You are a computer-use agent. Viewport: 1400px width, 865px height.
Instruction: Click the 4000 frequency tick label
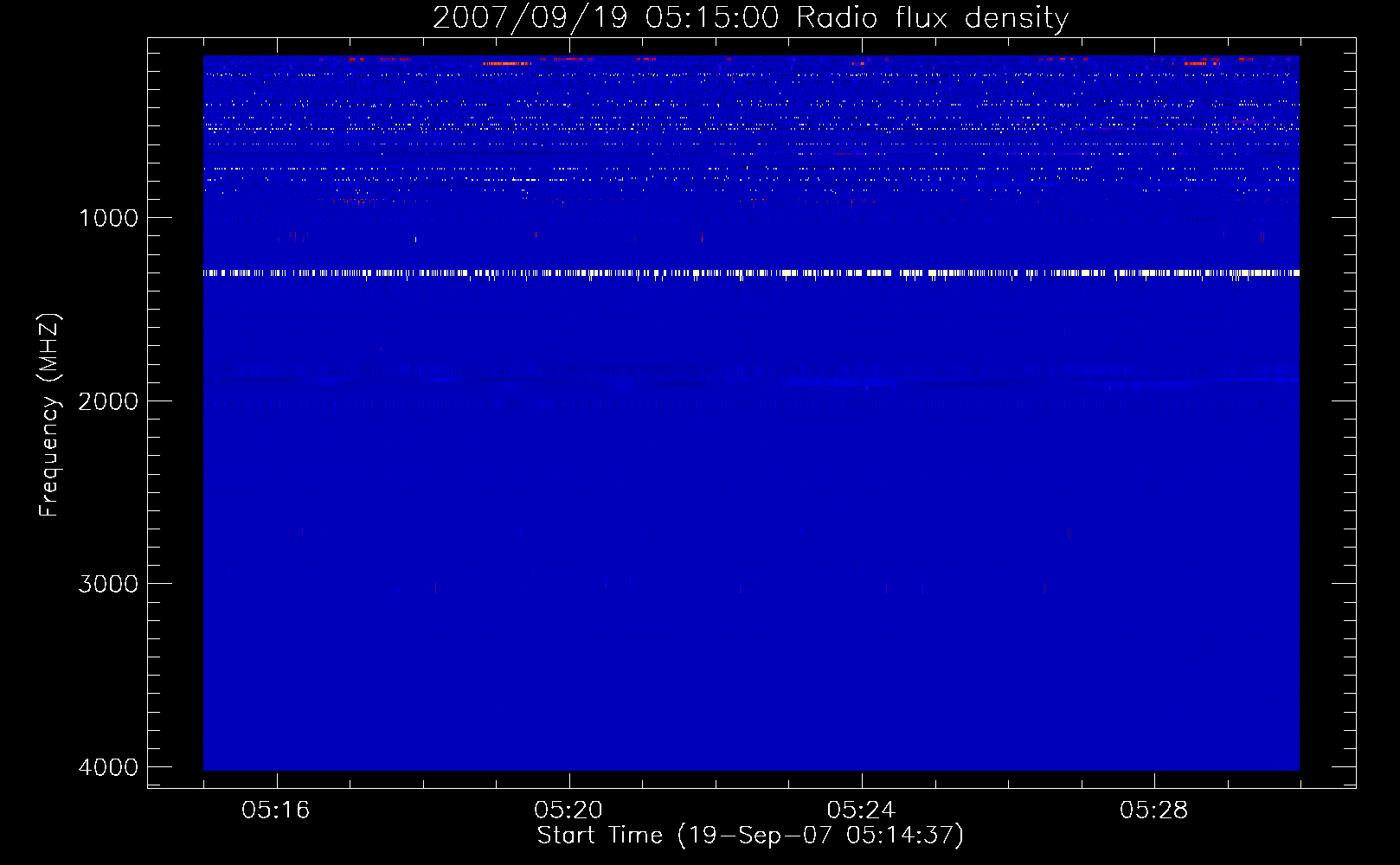click(108, 766)
